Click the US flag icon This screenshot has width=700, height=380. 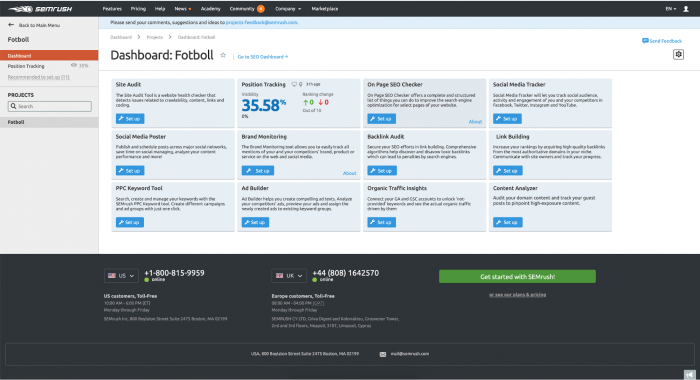[x=112, y=276]
